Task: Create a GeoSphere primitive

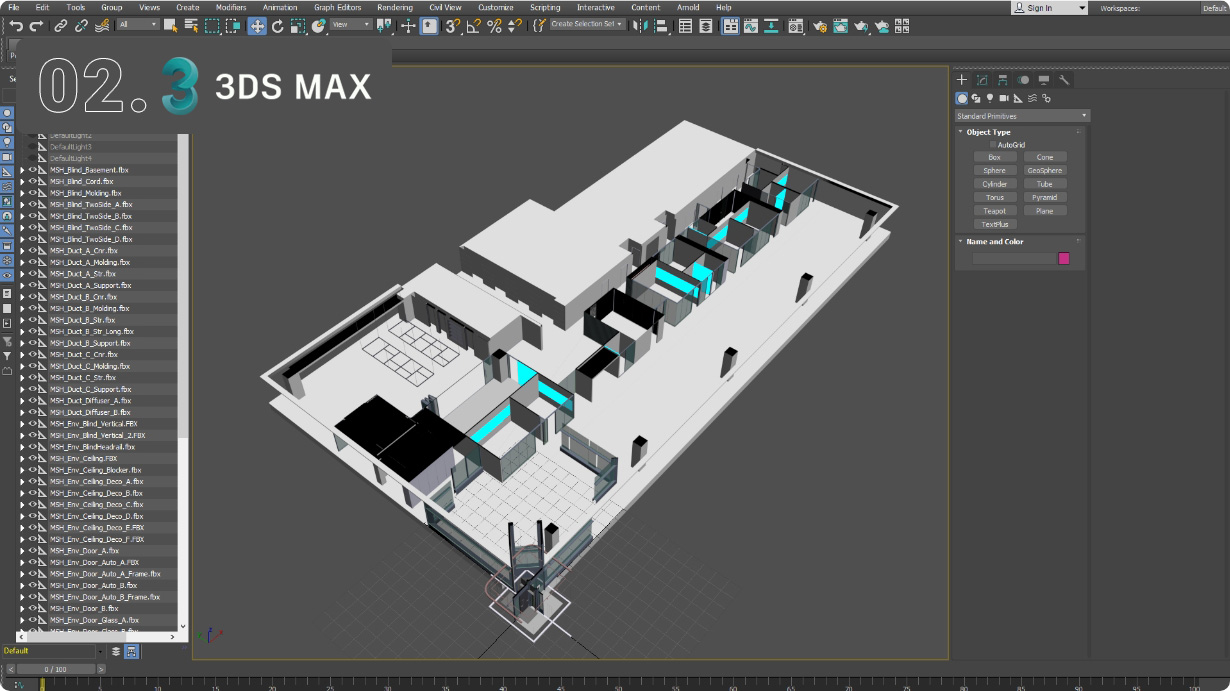Action: pos(1045,170)
